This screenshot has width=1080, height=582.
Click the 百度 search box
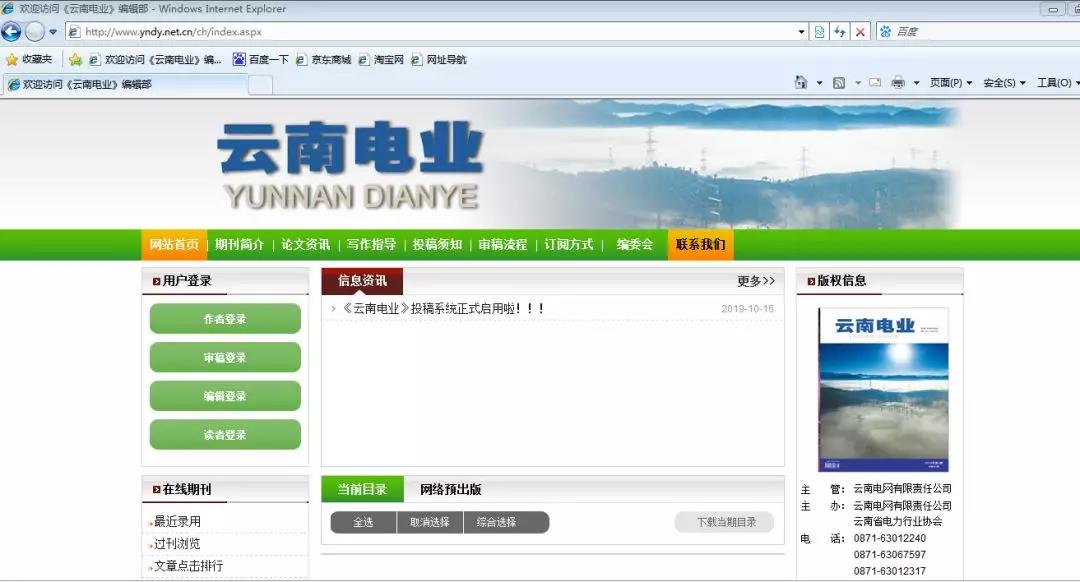[986, 32]
